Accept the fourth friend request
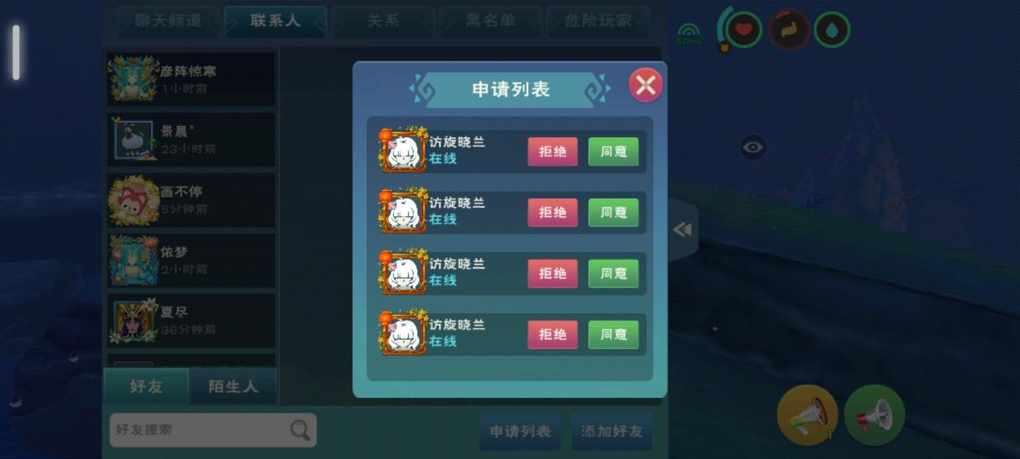Image resolution: width=1020 pixels, height=459 pixels. 613,335
